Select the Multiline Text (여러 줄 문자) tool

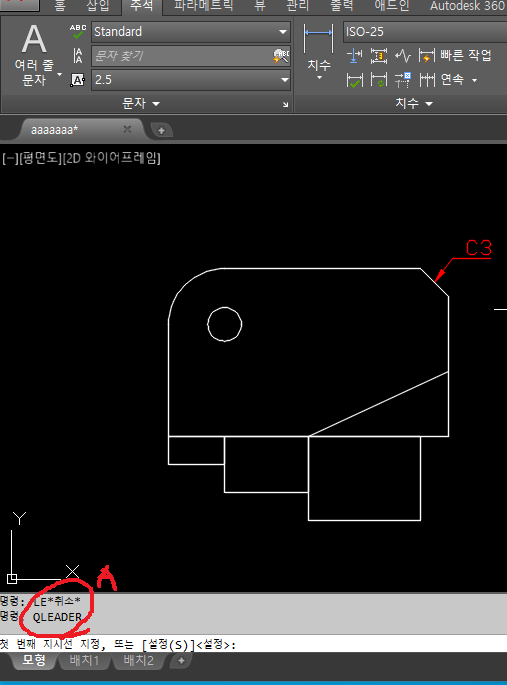click(x=34, y=53)
